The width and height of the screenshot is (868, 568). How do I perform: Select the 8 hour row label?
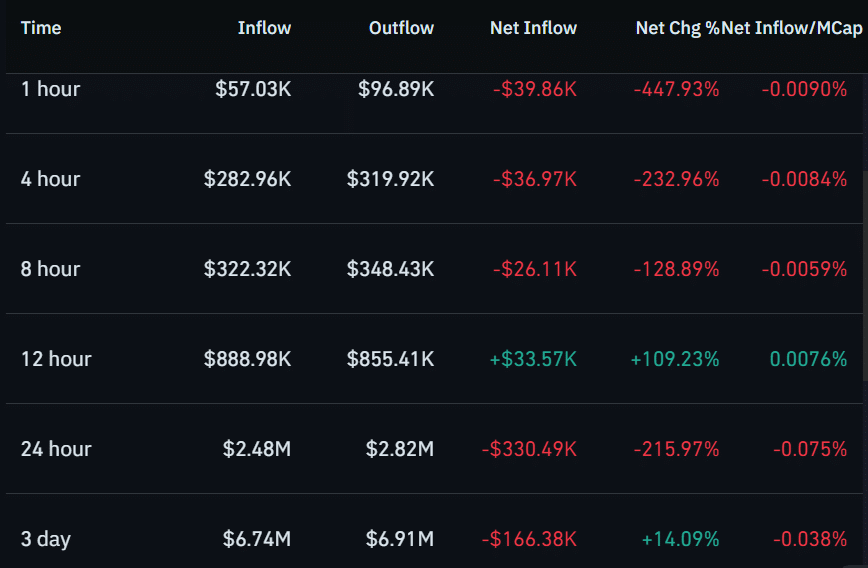50,269
